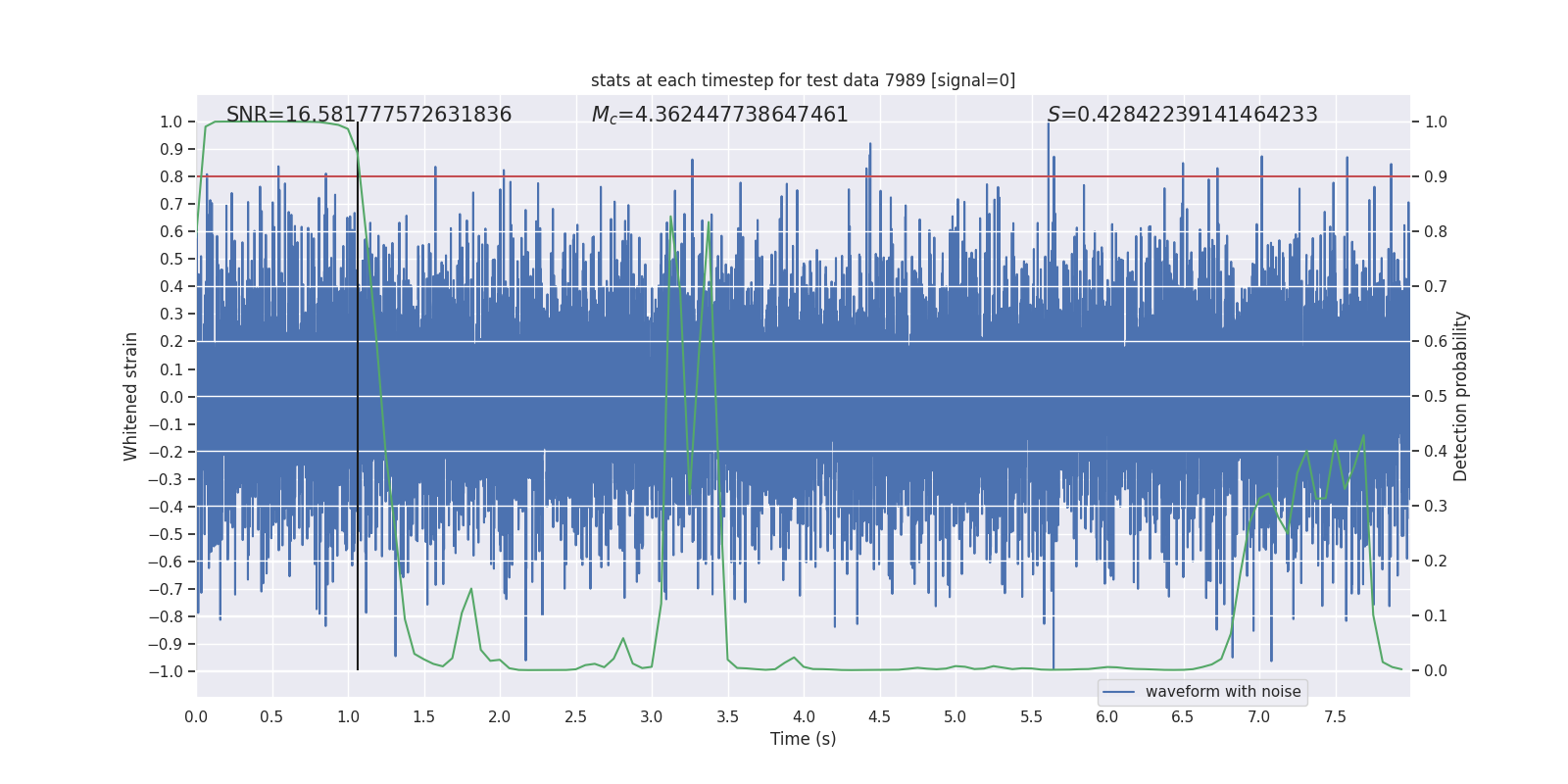Select the SNR=16.58 annotation text
The width and height of the screenshot is (1568, 784).
(368, 115)
